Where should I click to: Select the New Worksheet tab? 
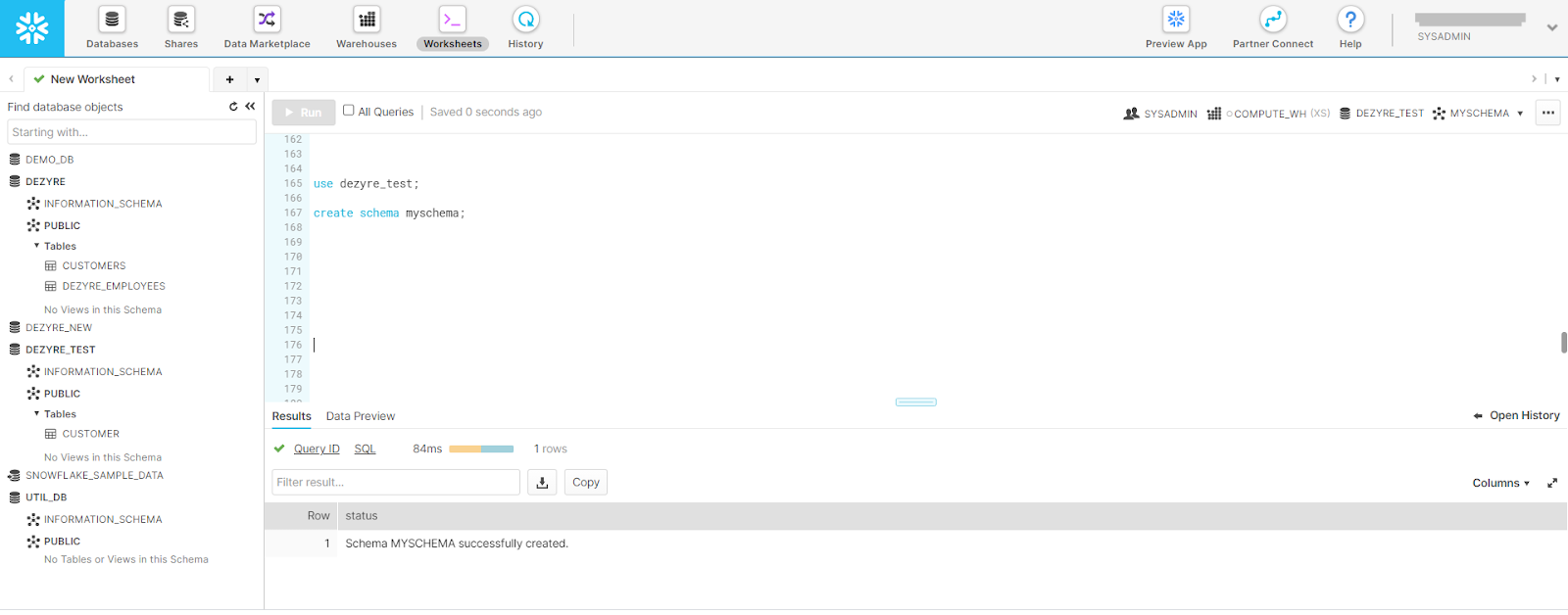coord(92,79)
